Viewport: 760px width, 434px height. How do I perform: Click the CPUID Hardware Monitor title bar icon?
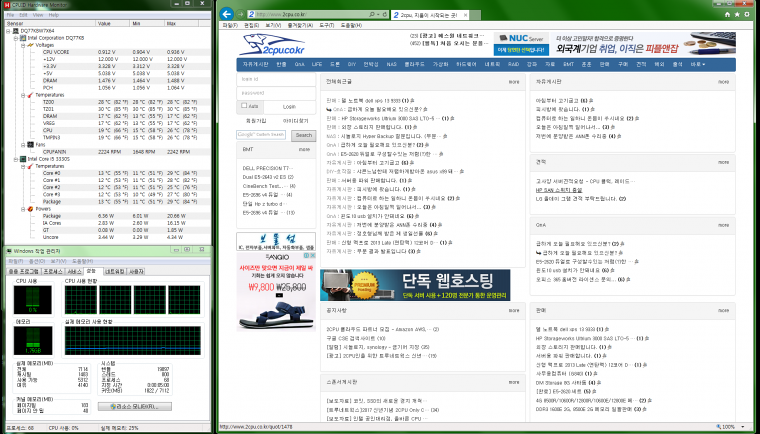click(x=7, y=4)
